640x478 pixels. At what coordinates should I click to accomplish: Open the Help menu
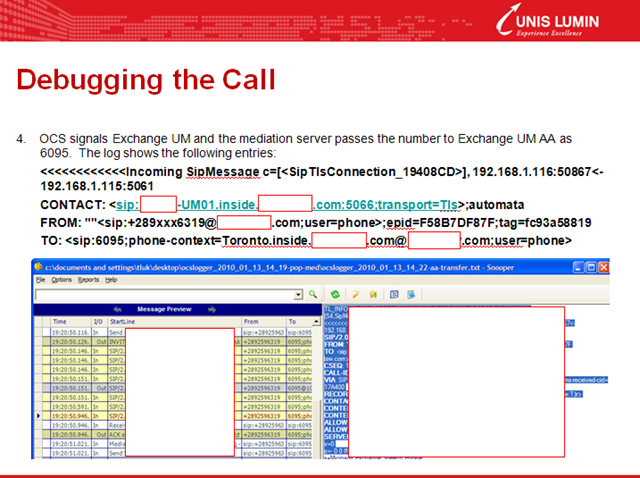(111, 280)
